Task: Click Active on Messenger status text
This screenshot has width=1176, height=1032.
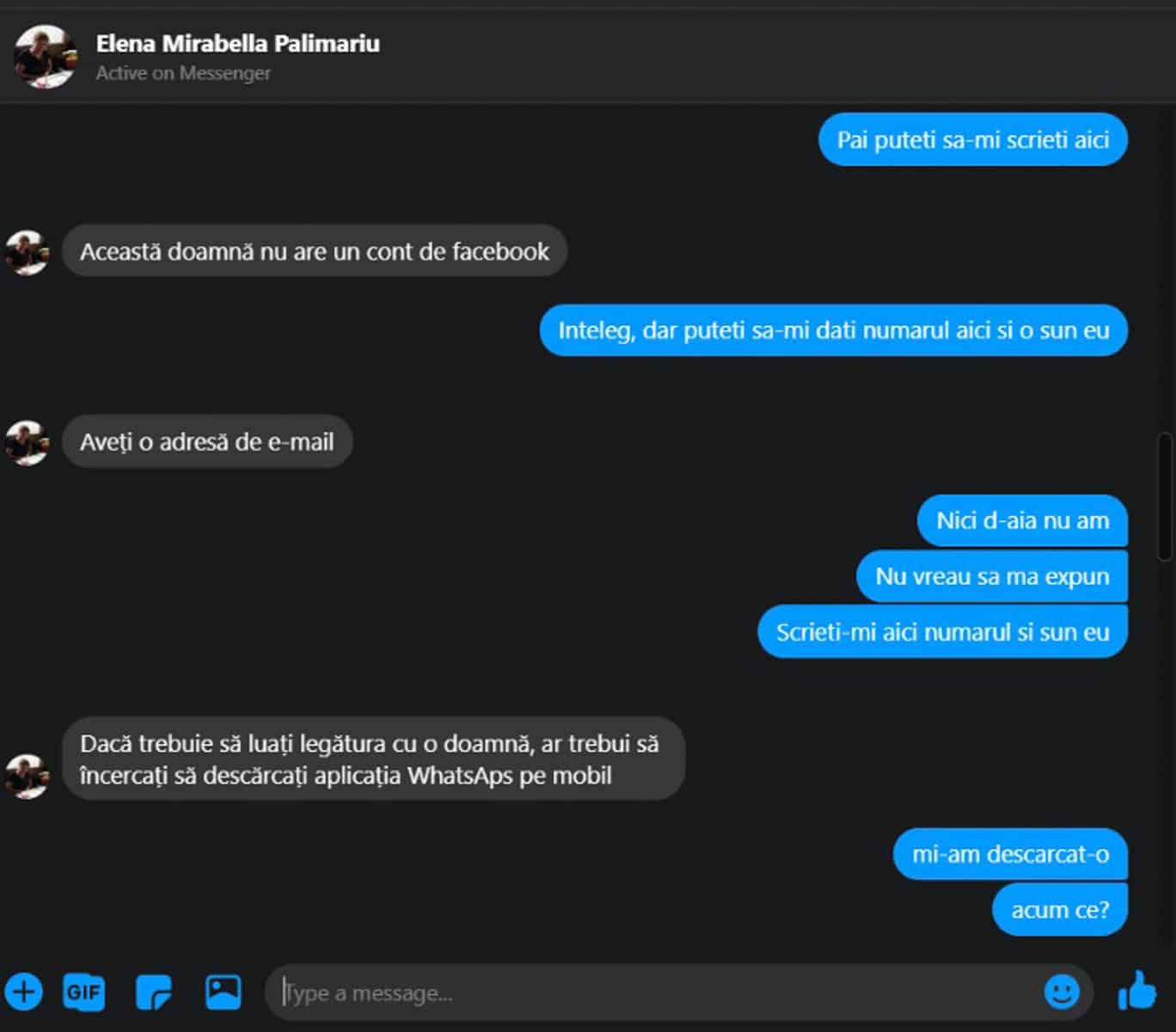Action: (183, 73)
